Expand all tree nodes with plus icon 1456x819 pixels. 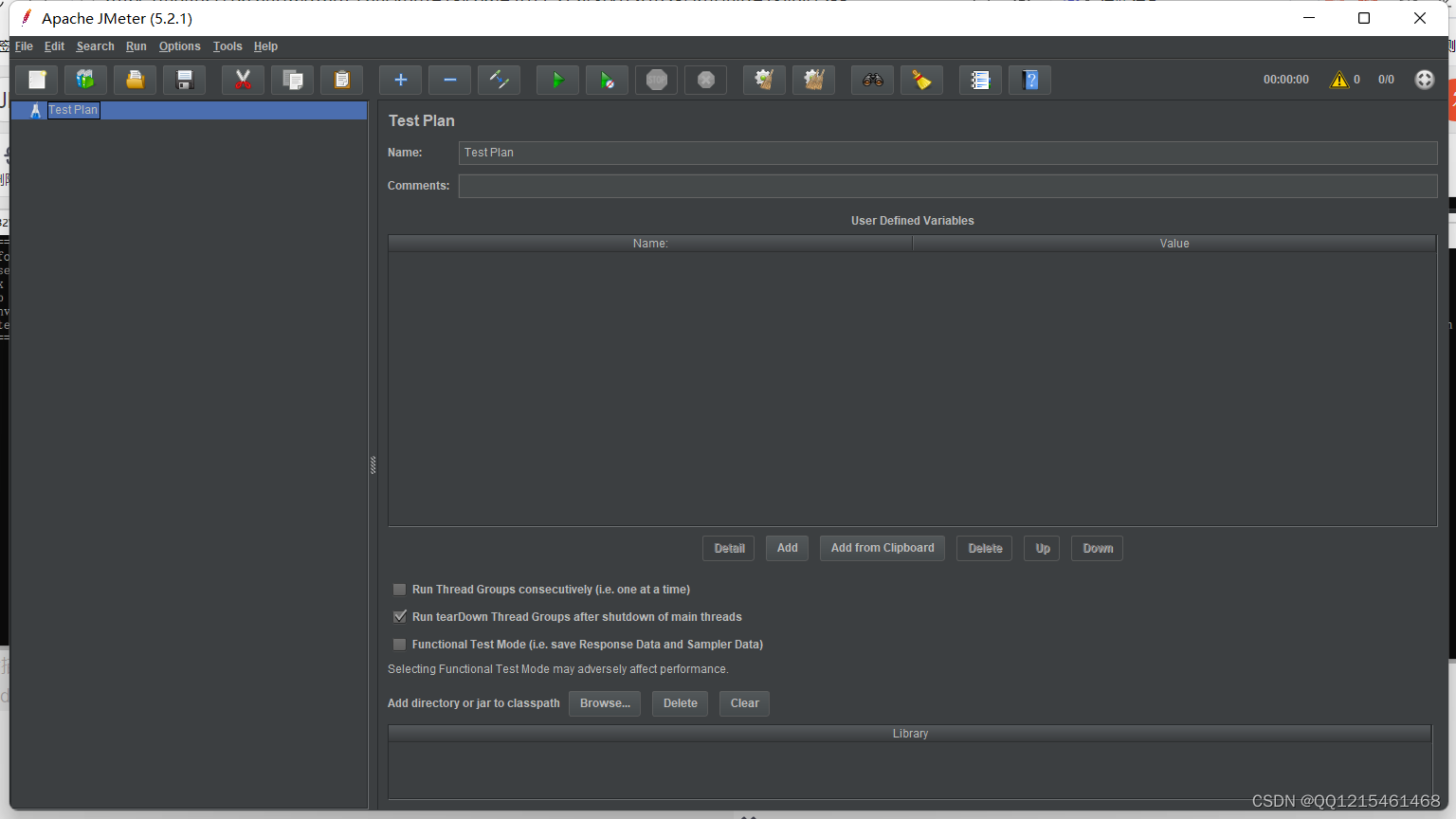[401, 80]
